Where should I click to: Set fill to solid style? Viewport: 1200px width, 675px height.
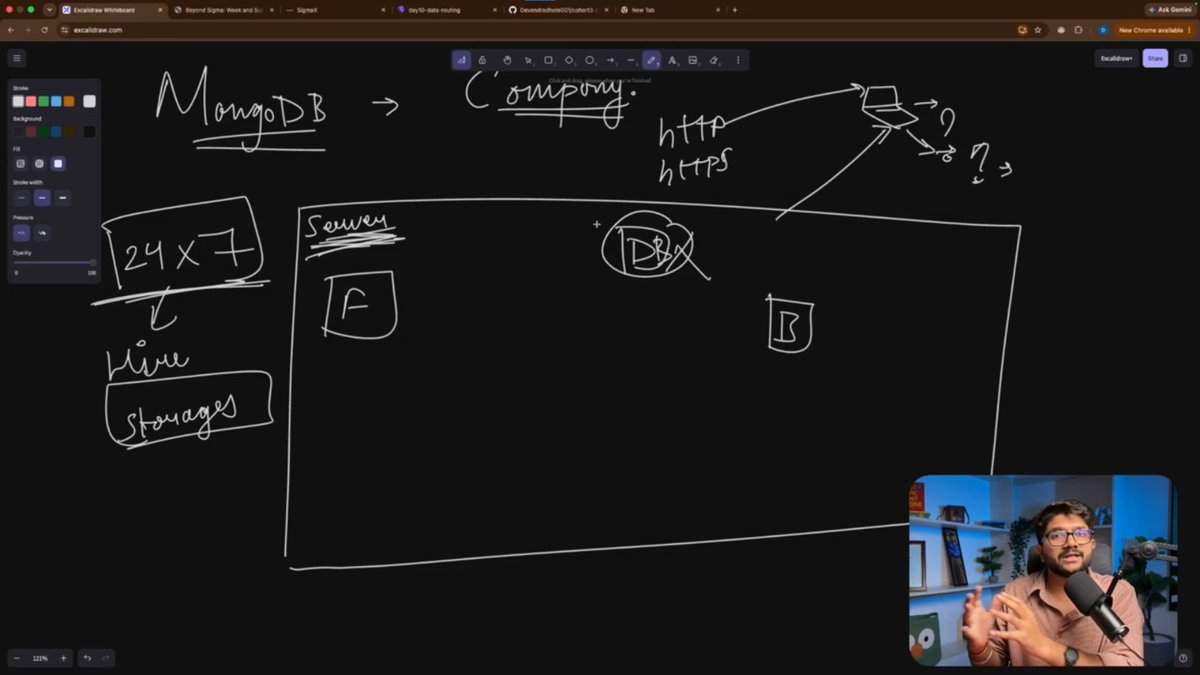point(58,163)
